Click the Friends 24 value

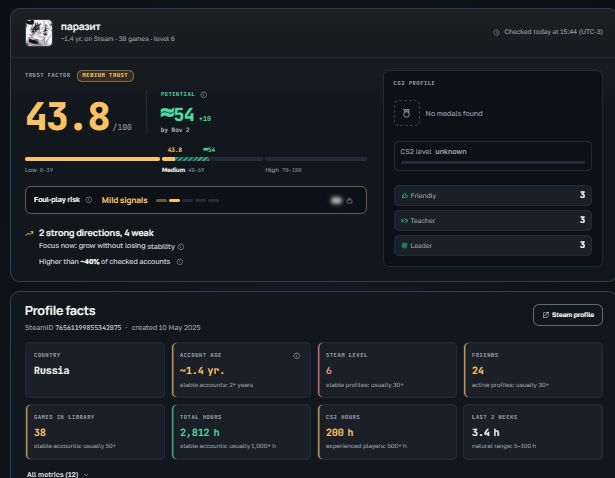click(478, 371)
